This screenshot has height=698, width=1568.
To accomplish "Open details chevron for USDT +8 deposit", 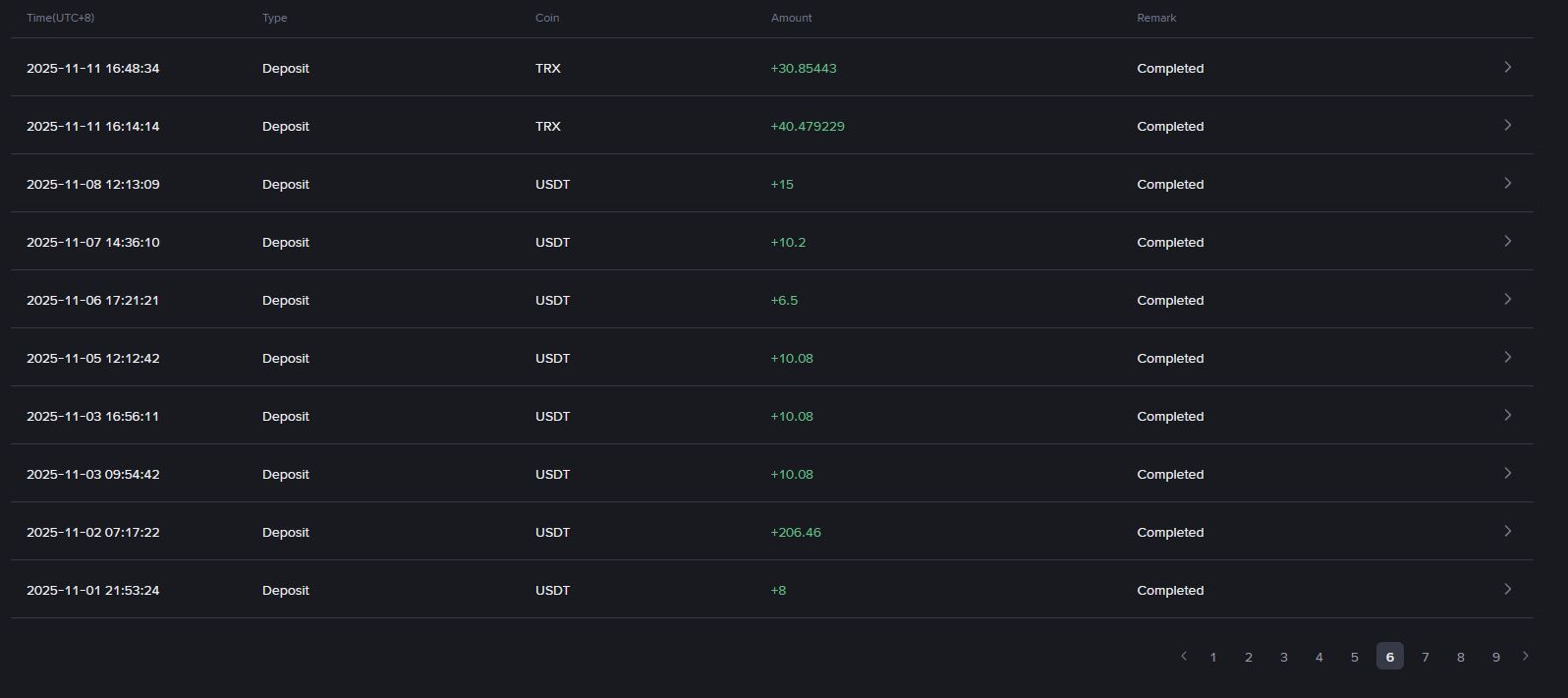I will click(x=1507, y=589).
